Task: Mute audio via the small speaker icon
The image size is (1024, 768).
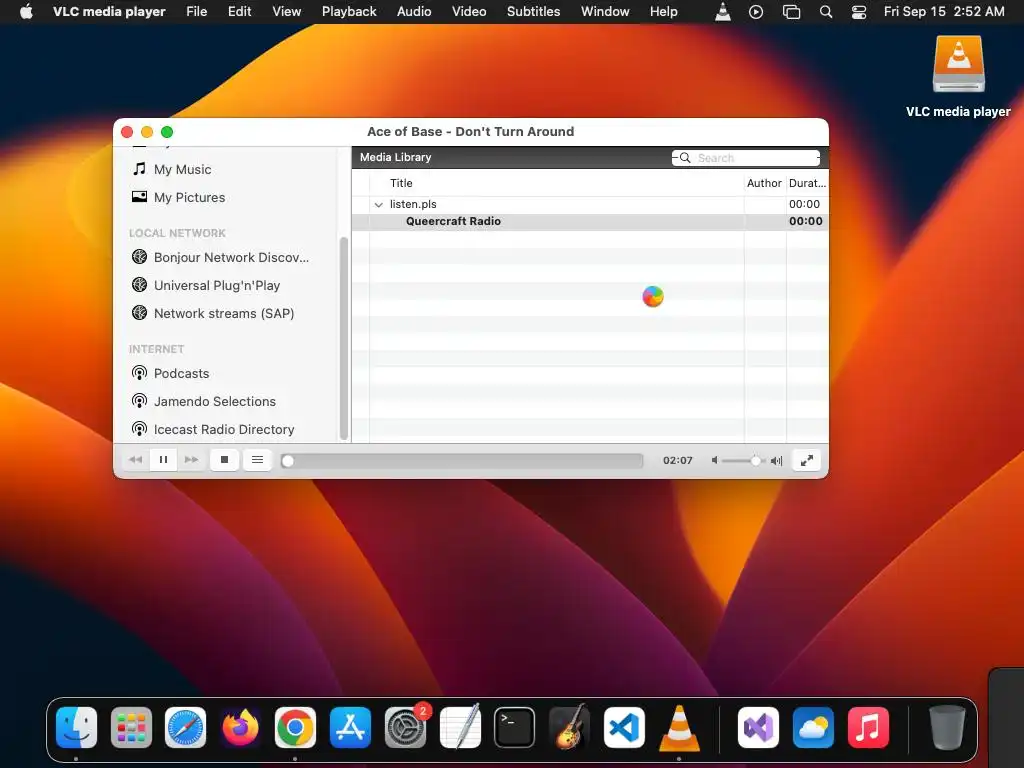Action: [x=714, y=460]
